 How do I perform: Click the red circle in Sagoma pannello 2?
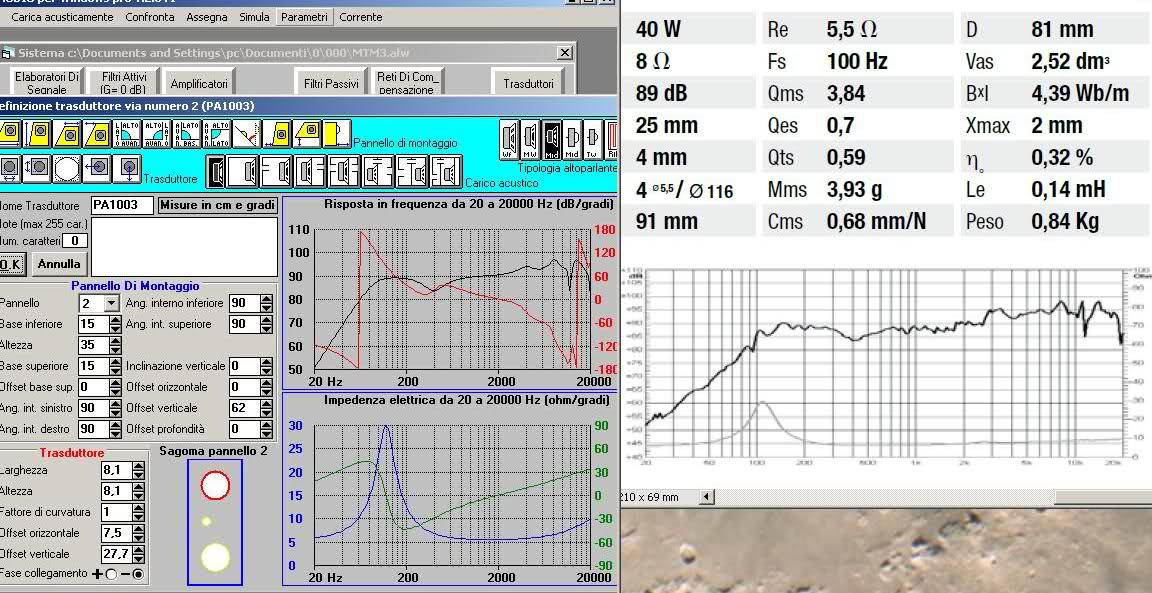[x=215, y=485]
